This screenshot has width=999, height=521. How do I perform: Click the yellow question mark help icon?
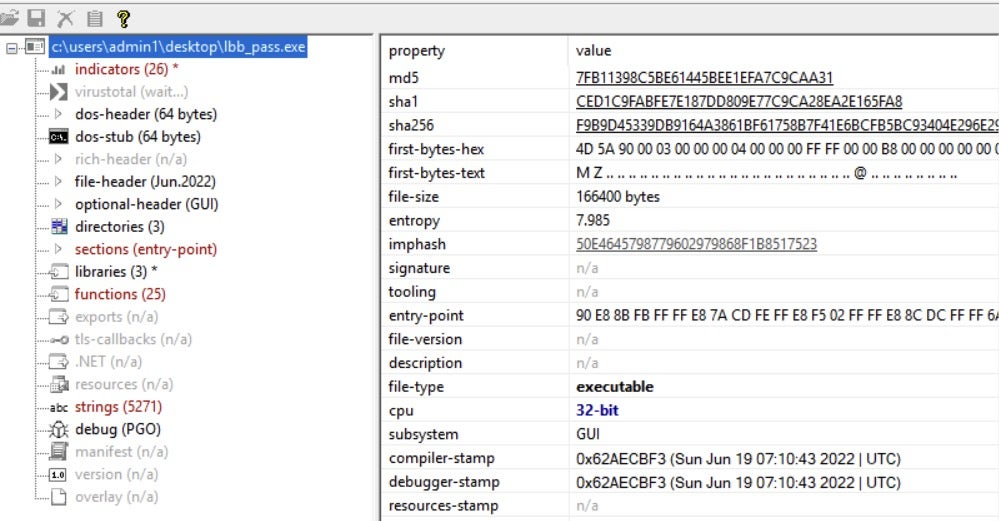123,18
